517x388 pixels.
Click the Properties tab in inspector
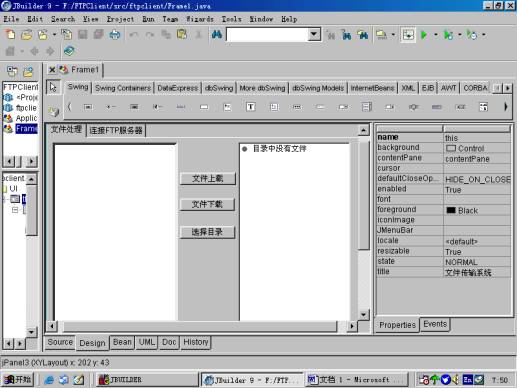(397, 325)
